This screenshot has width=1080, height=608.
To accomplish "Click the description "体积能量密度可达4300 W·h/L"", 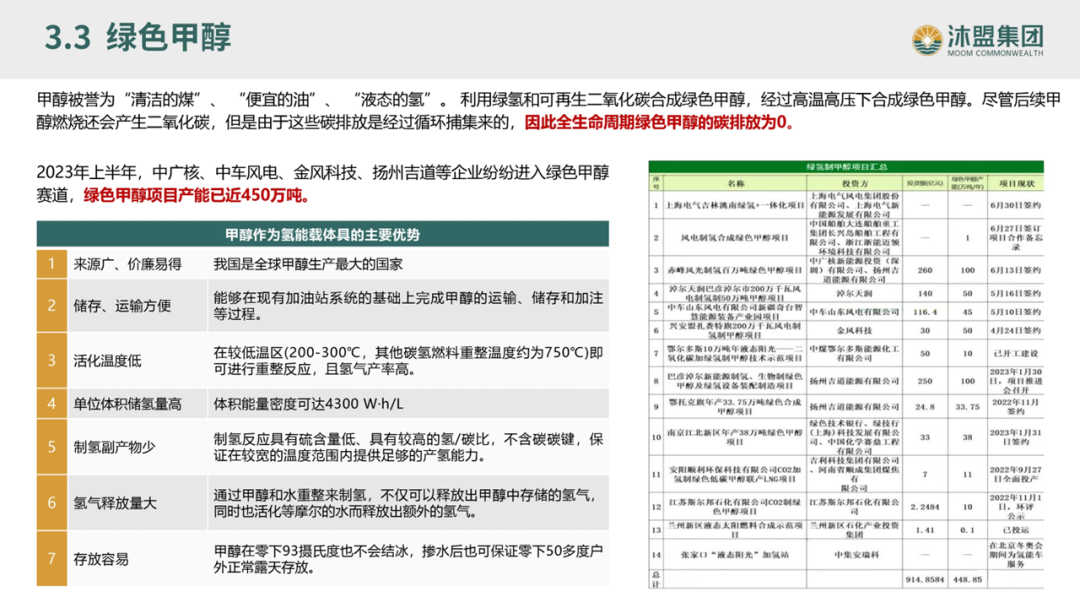I will tap(308, 404).
